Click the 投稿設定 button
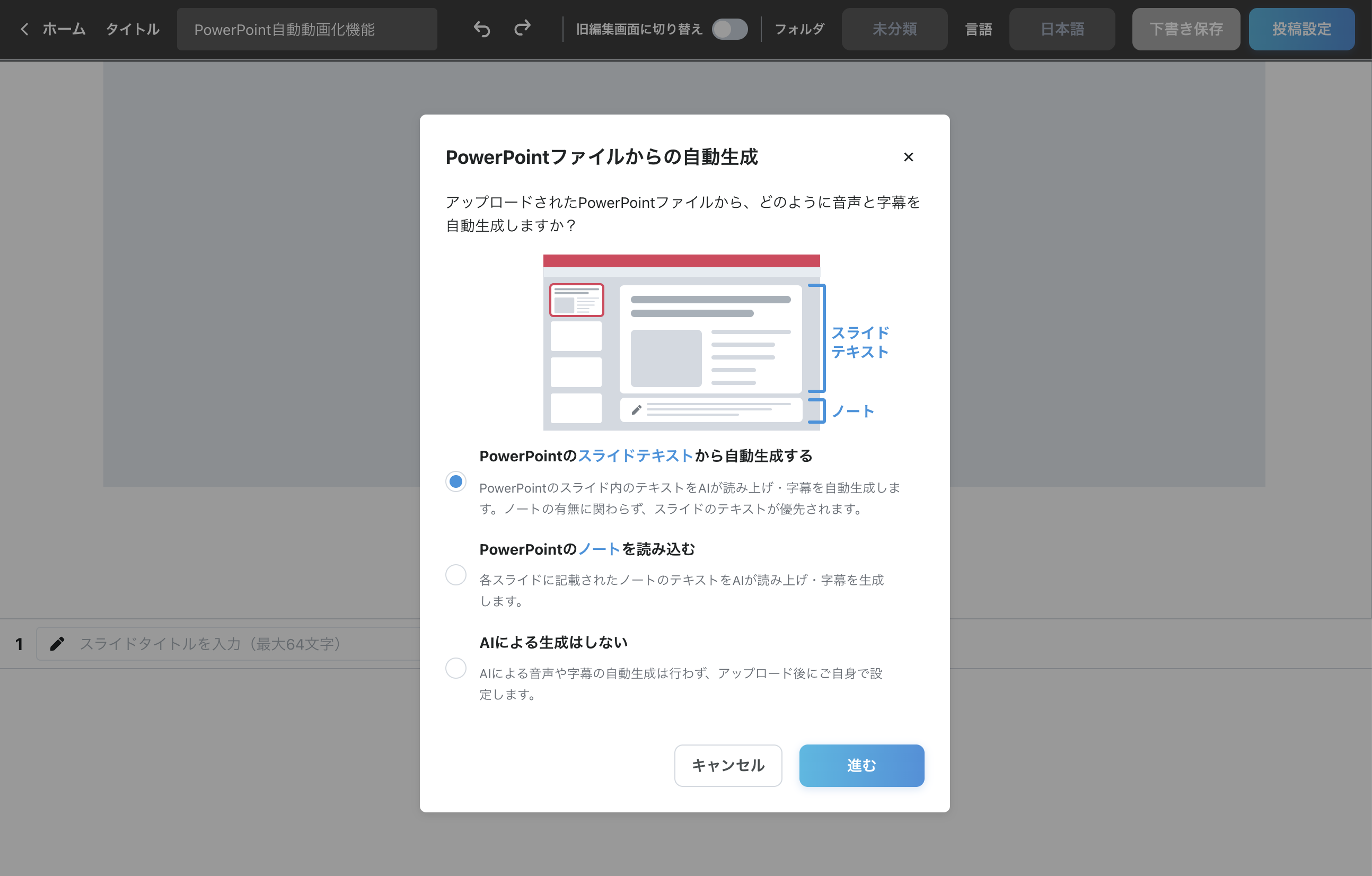Image resolution: width=1372 pixels, height=876 pixels. pos(1301,29)
